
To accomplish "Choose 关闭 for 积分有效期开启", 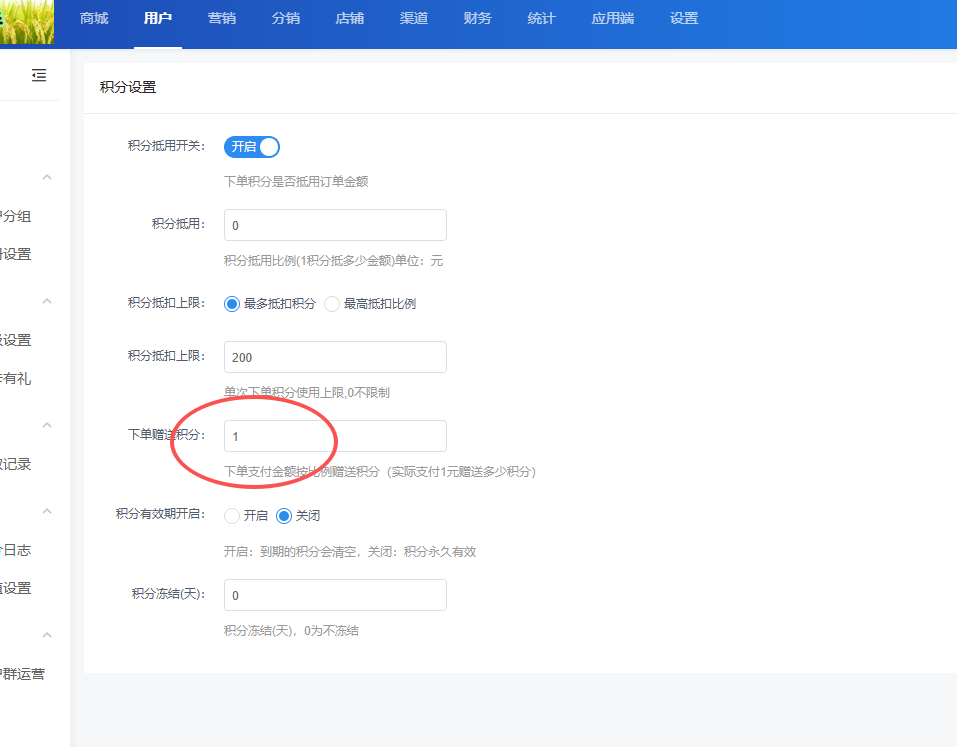I will click(284, 516).
